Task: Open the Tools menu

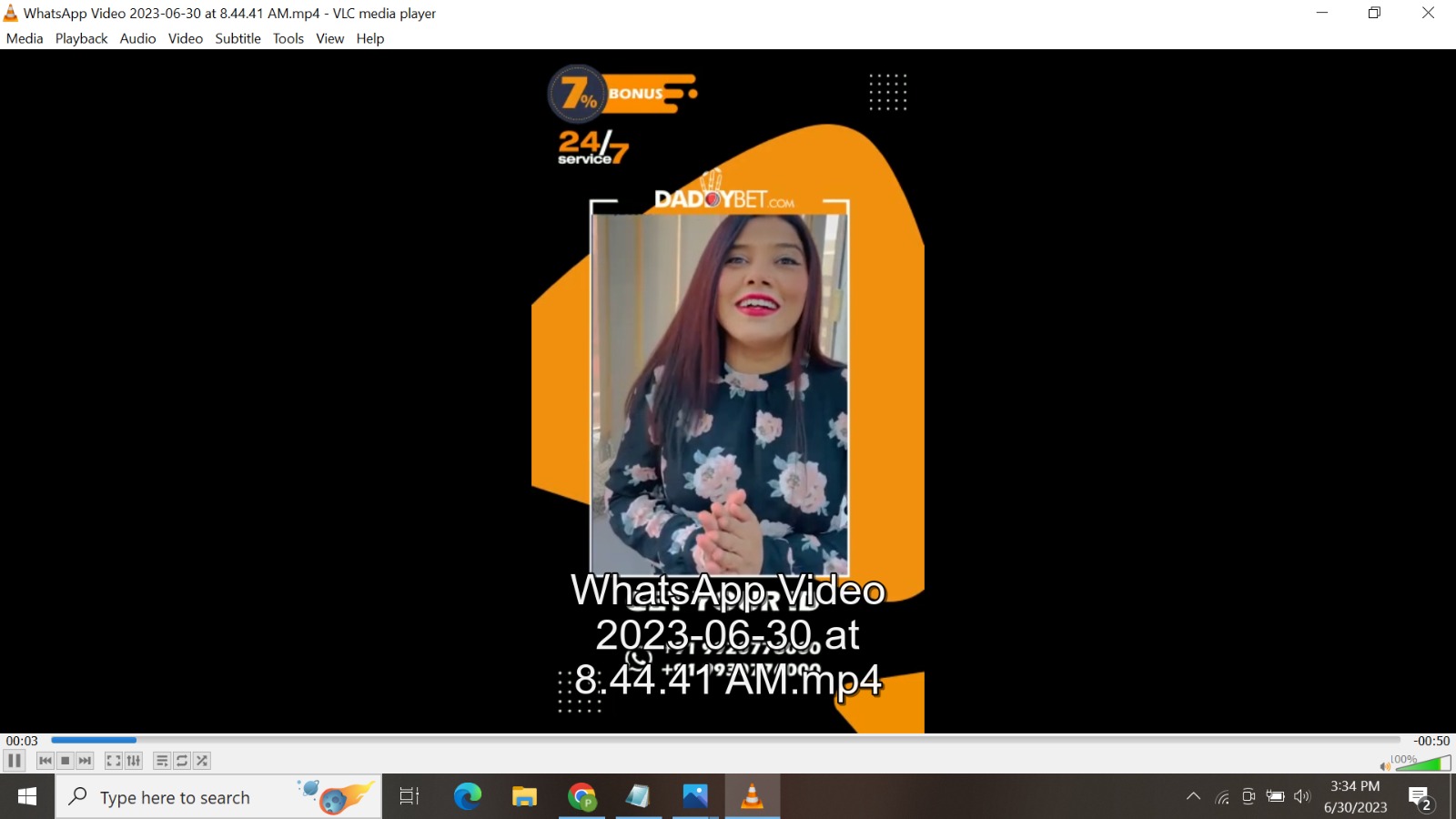Action: (x=288, y=38)
